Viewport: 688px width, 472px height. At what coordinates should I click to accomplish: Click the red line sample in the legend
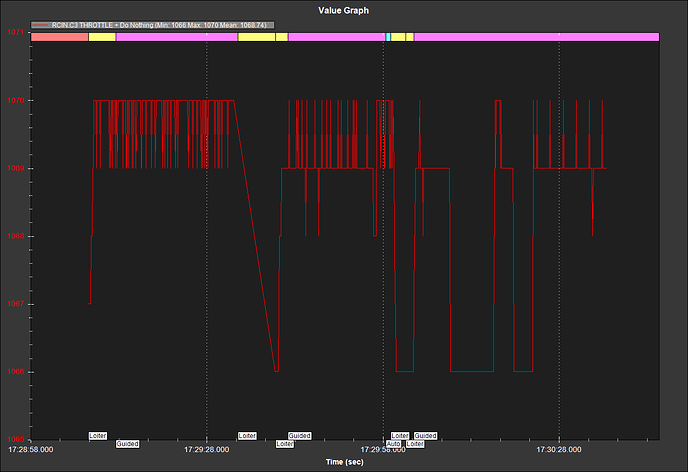click(x=44, y=24)
